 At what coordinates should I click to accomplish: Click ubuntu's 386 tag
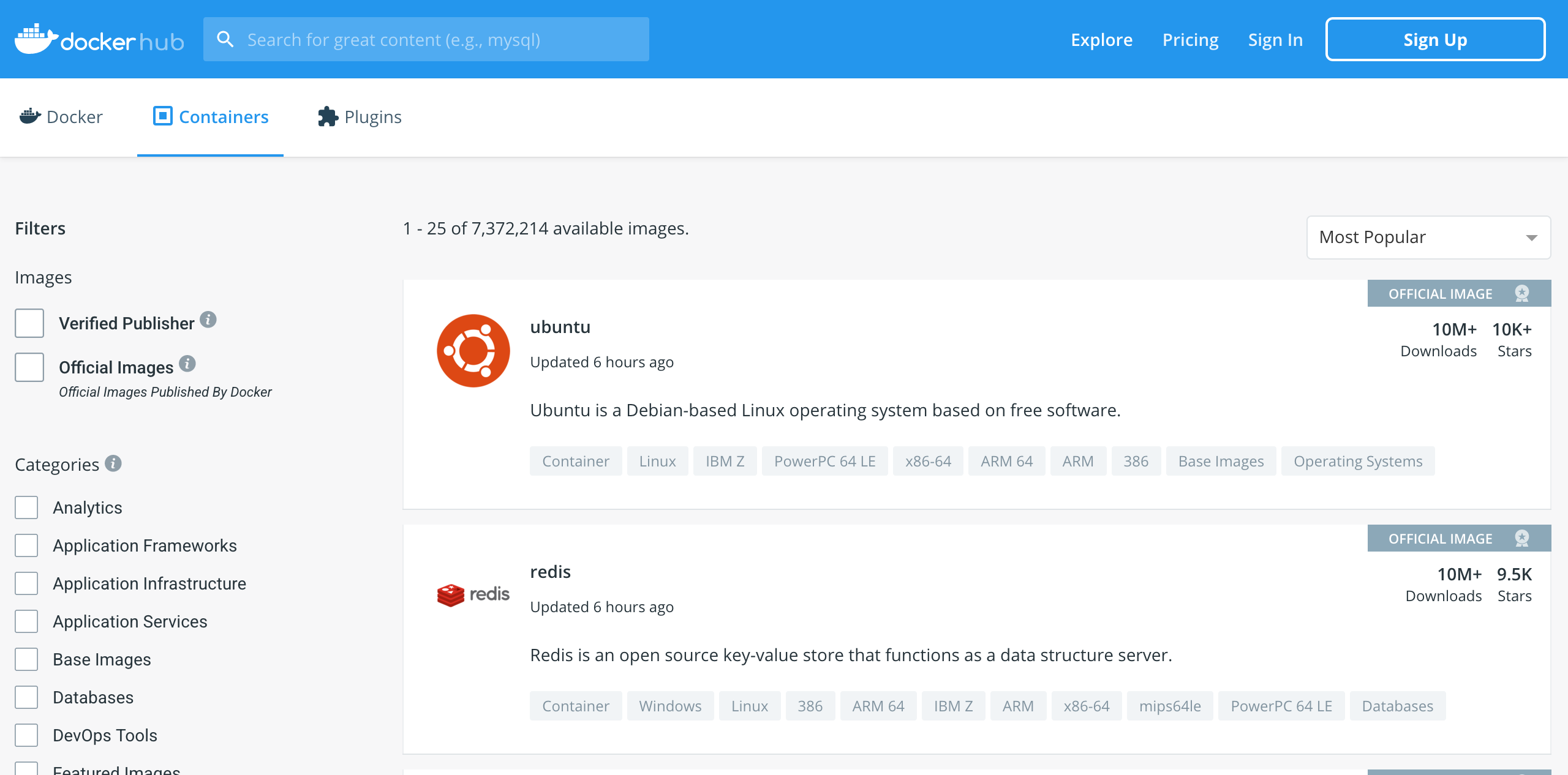pos(1136,461)
